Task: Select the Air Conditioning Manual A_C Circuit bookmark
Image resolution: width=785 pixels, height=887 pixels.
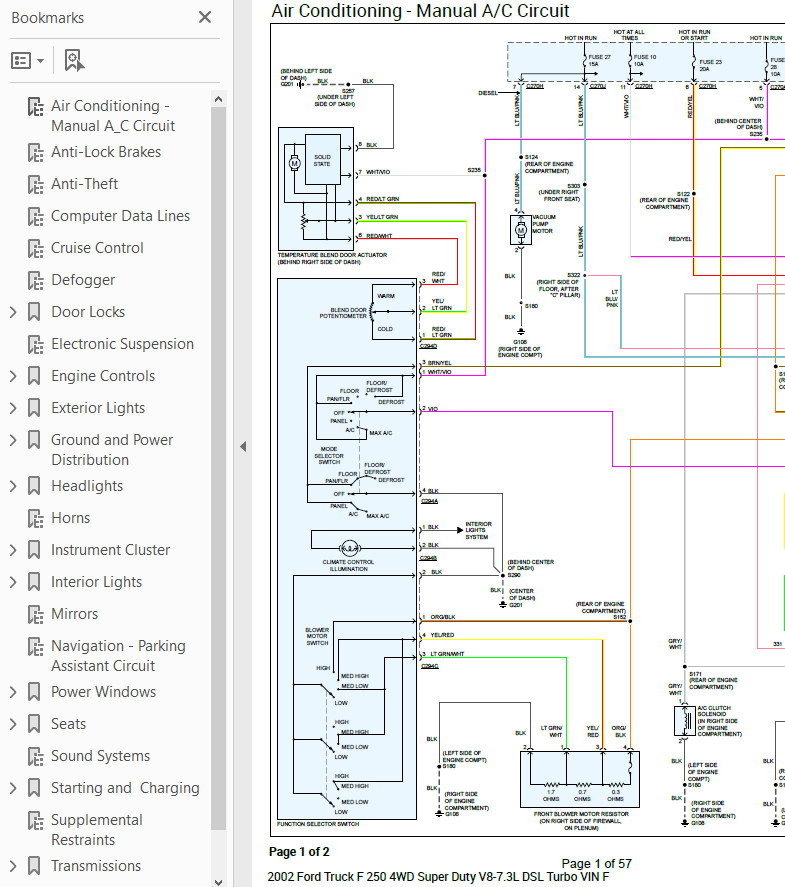Action: (113, 115)
